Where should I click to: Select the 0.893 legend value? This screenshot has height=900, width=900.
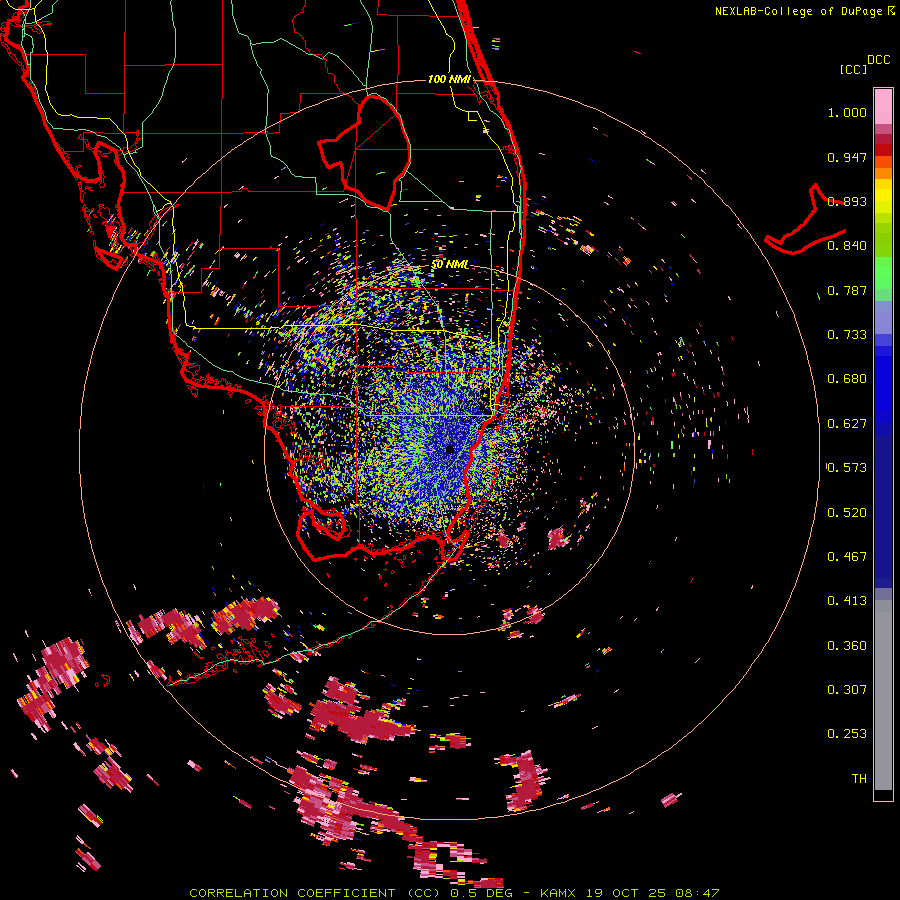[x=847, y=201]
